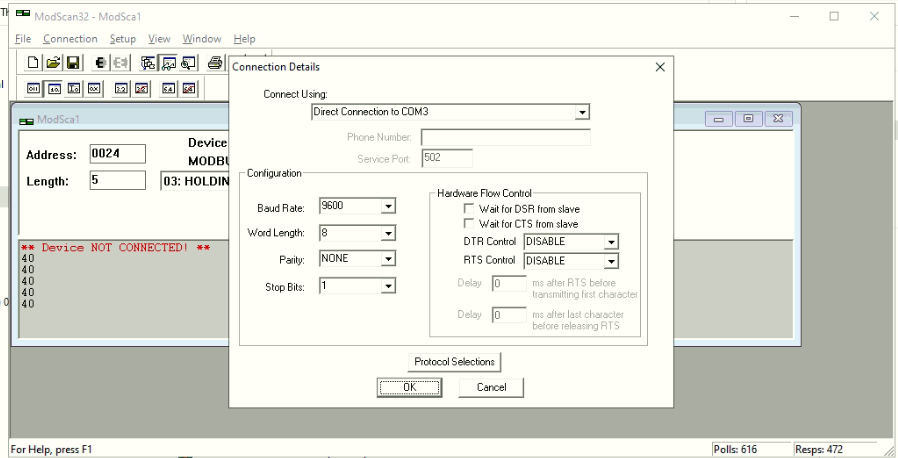Open the RTS Control dropdown
898x458 pixels.
[611, 261]
